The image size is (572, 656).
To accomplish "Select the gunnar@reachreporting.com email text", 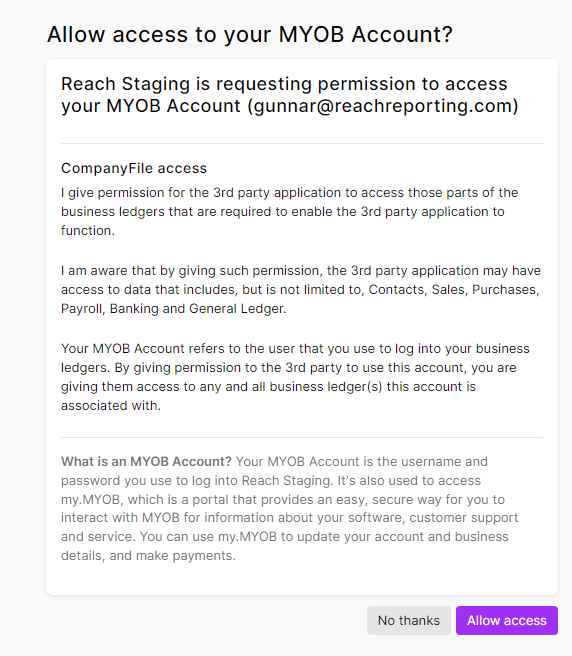I will click(x=382, y=106).
